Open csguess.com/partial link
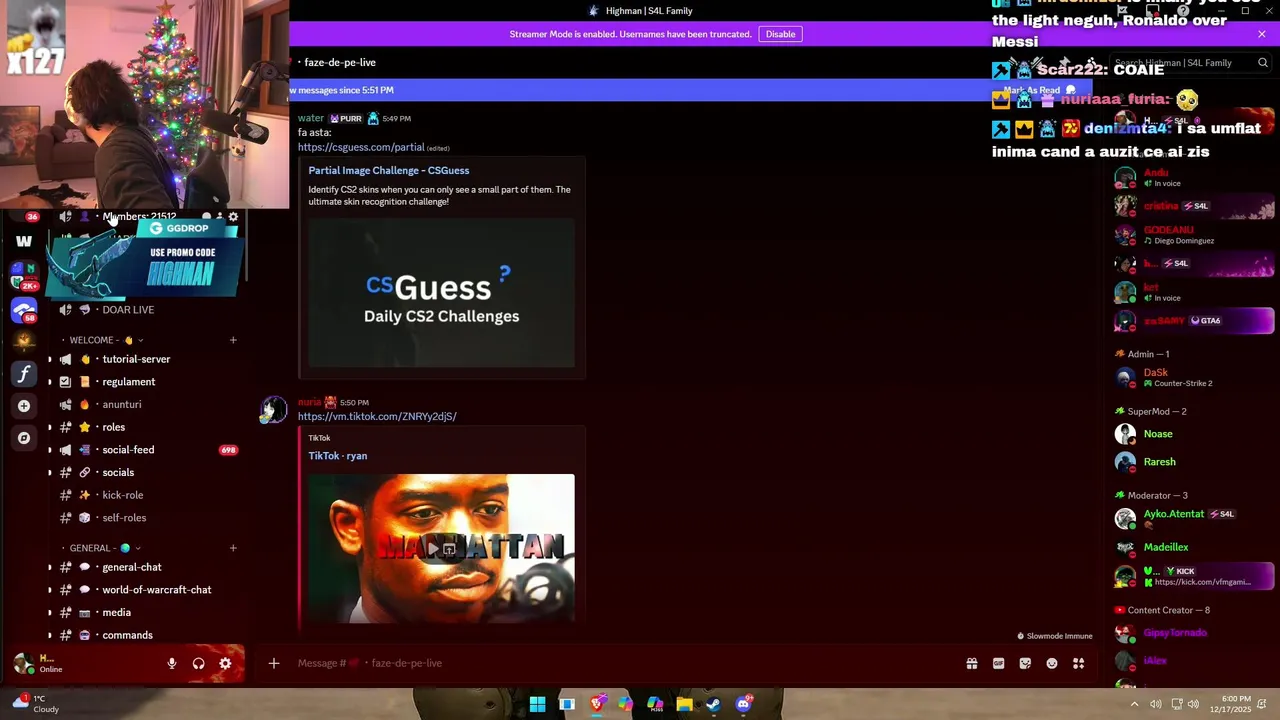 [361, 147]
